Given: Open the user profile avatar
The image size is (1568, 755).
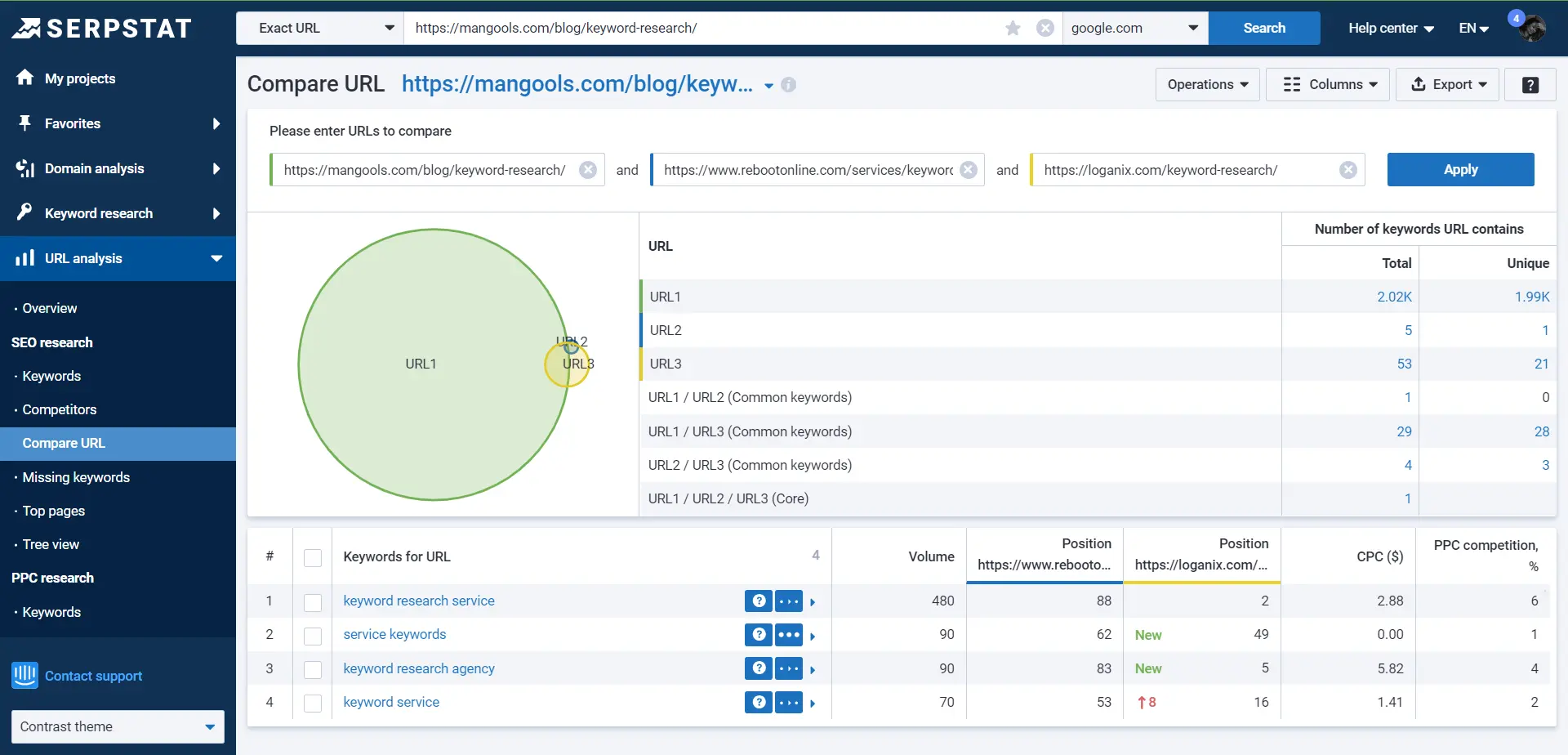Looking at the screenshot, I should click(1531, 29).
